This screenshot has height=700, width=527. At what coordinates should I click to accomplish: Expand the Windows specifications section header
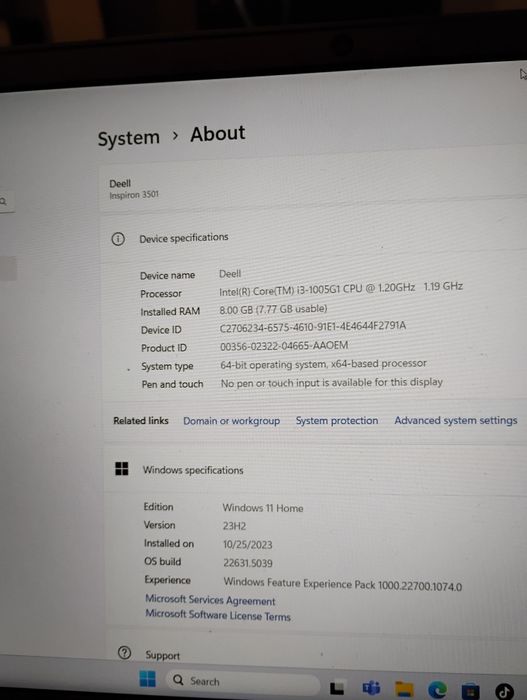pos(316,470)
